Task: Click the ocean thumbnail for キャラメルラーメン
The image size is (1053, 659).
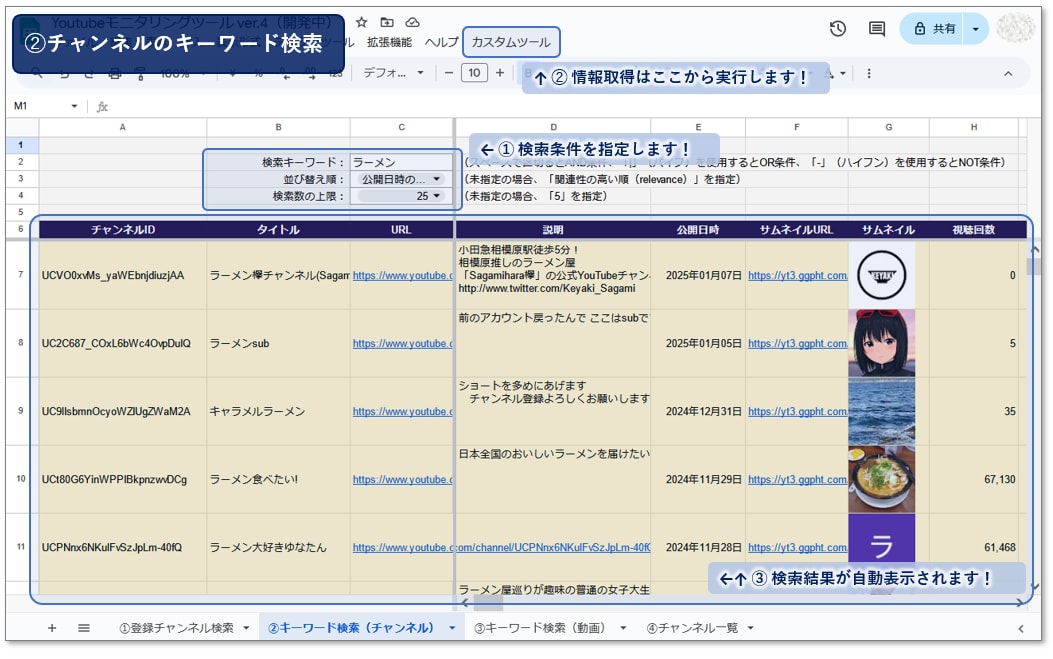Action: (882, 411)
